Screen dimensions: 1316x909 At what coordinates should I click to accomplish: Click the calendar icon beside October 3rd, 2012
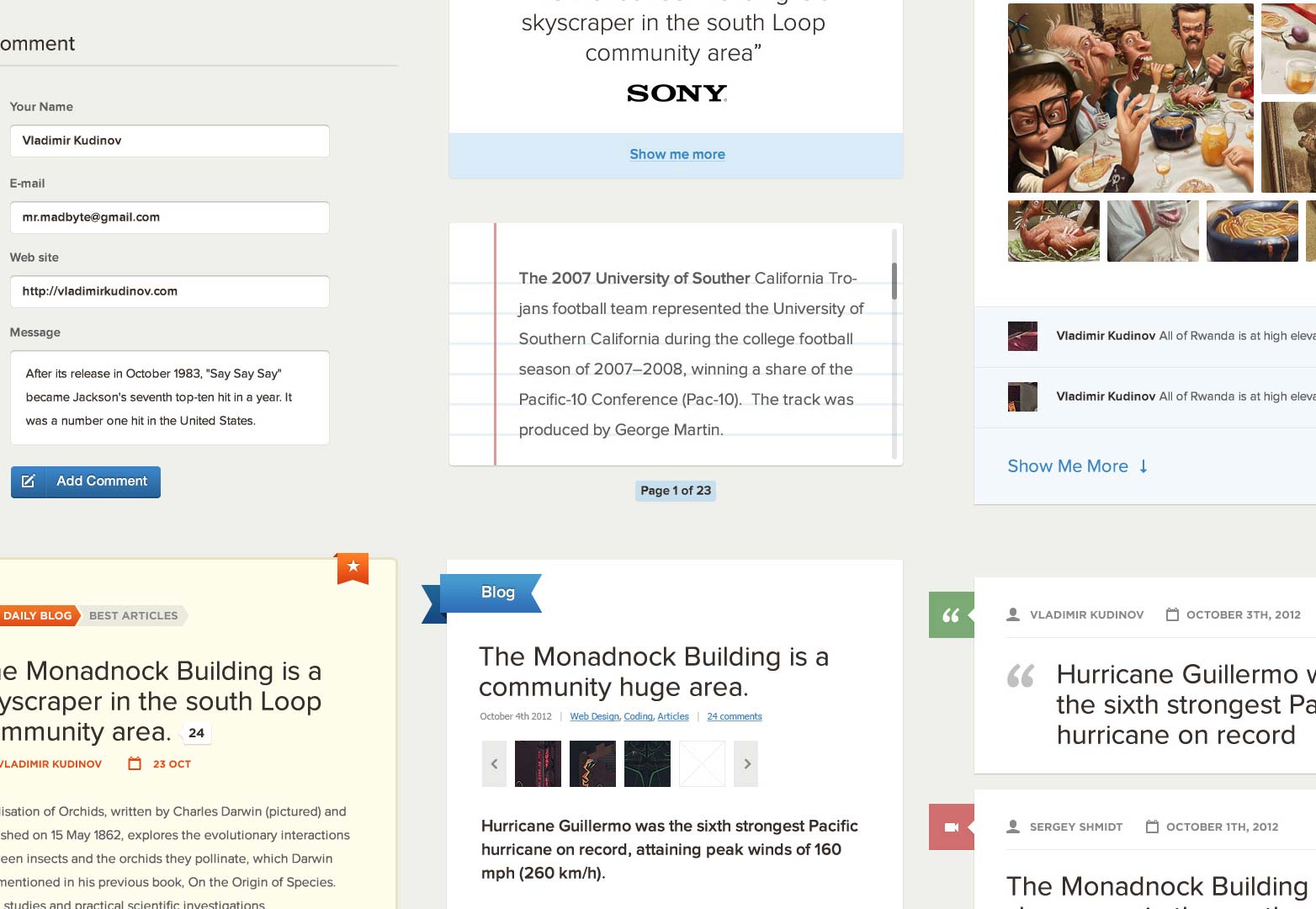(x=1172, y=614)
